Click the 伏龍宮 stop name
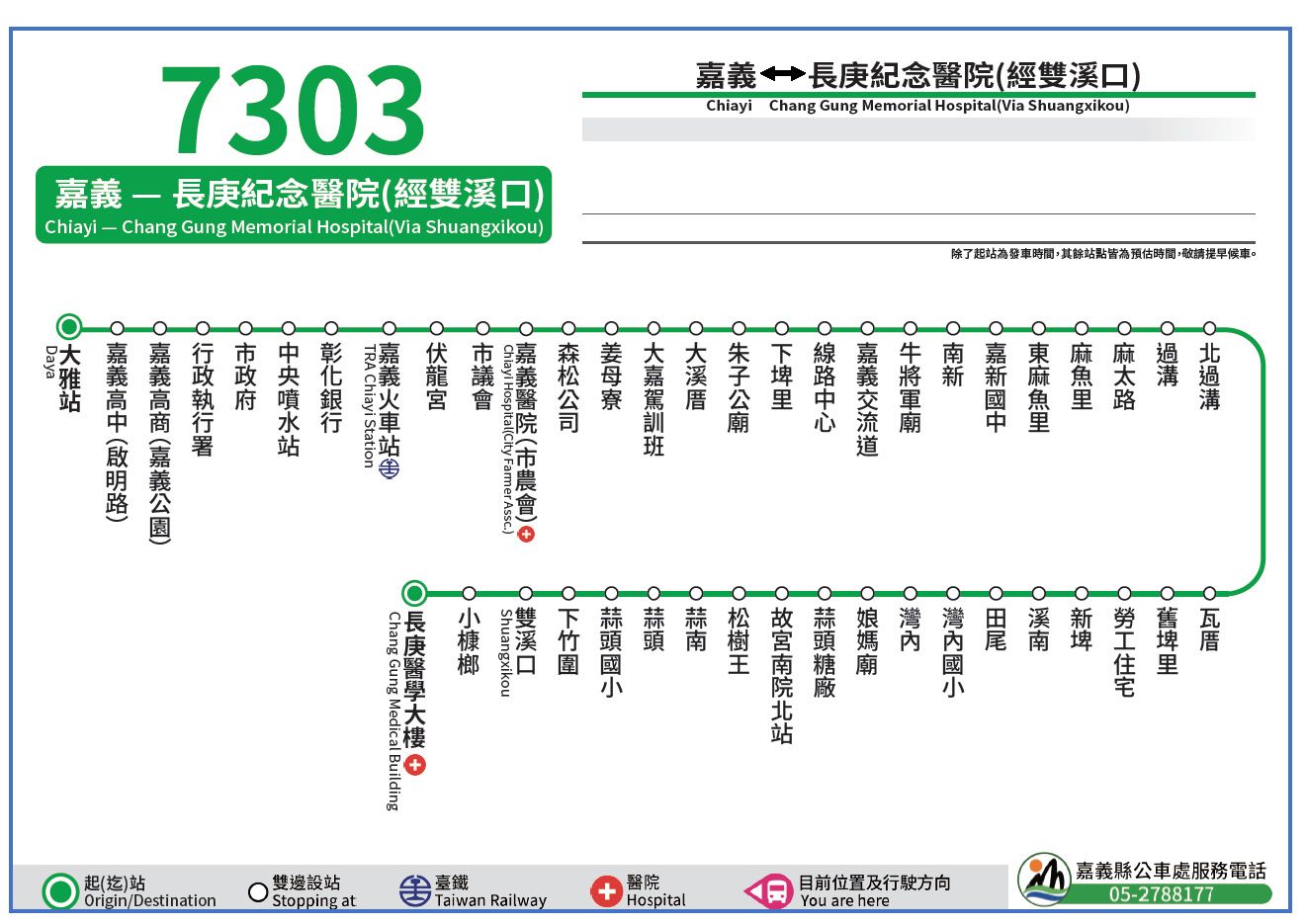 (x=436, y=378)
